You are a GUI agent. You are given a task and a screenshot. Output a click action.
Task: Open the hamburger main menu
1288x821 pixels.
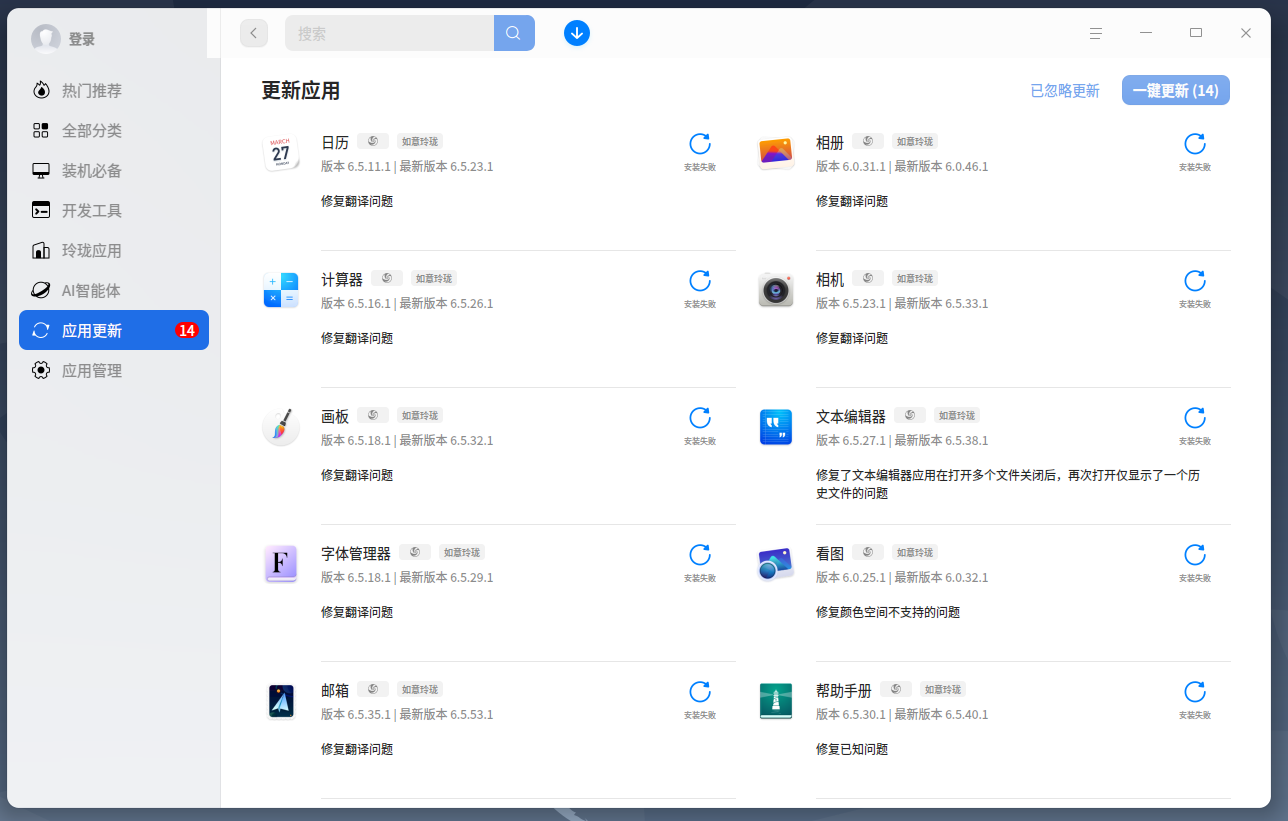[x=1096, y=33]
